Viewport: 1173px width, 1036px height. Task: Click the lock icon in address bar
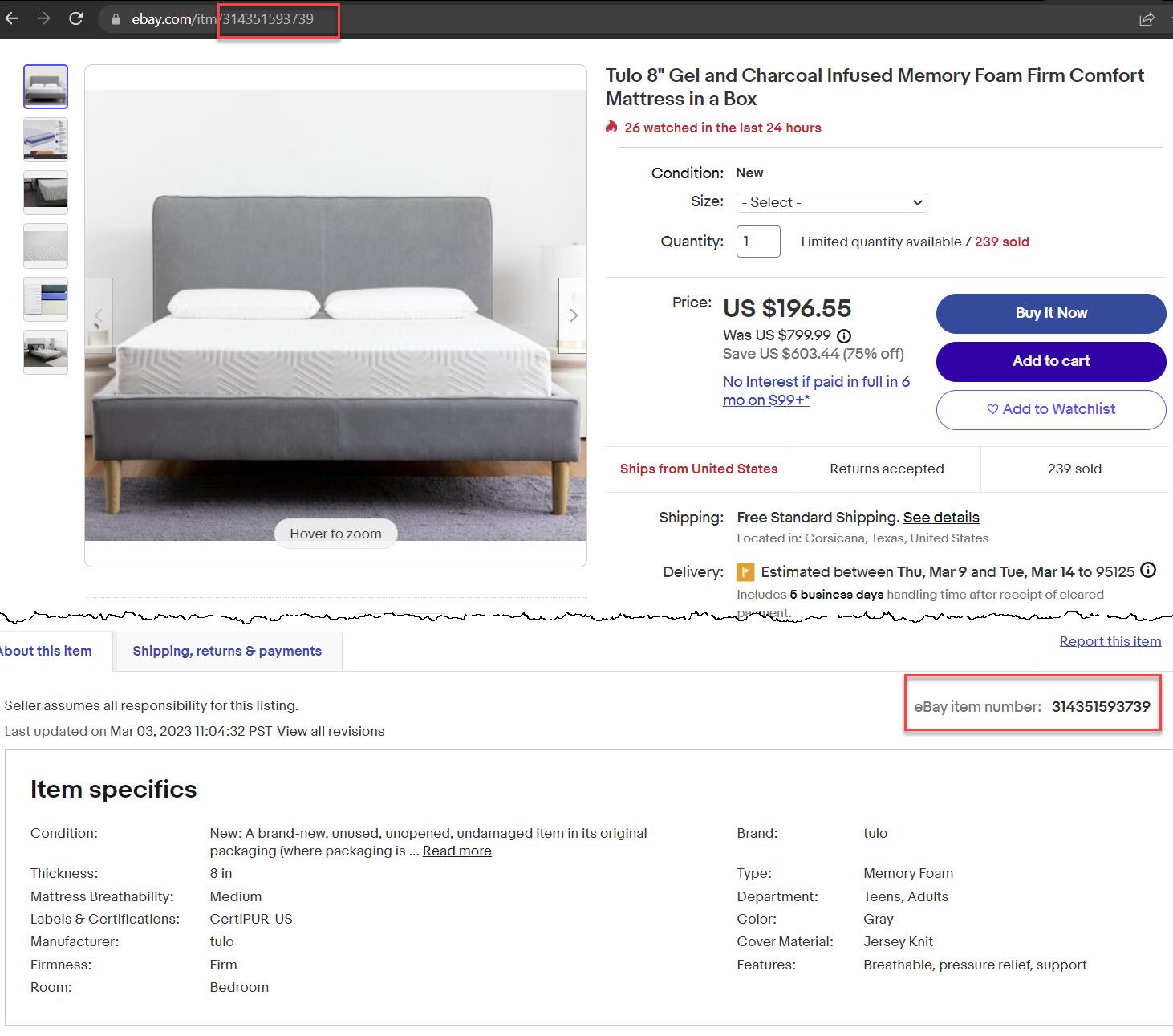(116, 19)
